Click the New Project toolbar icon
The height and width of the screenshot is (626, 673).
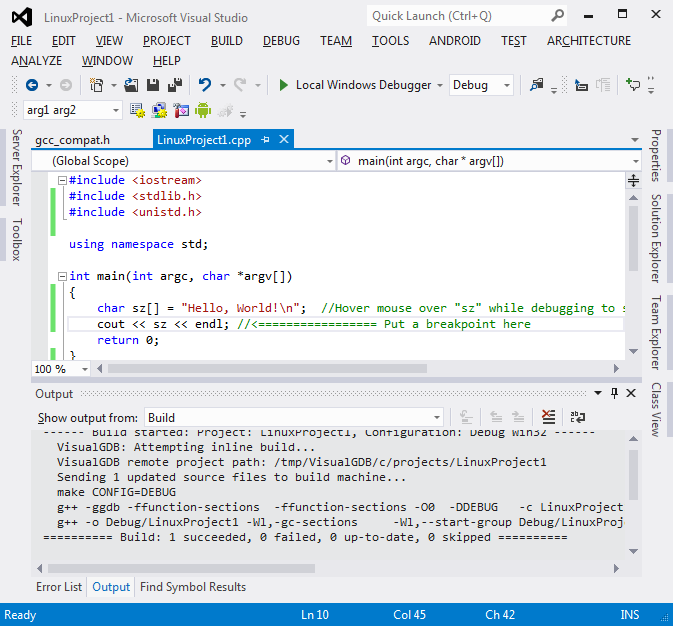point(97,85)
